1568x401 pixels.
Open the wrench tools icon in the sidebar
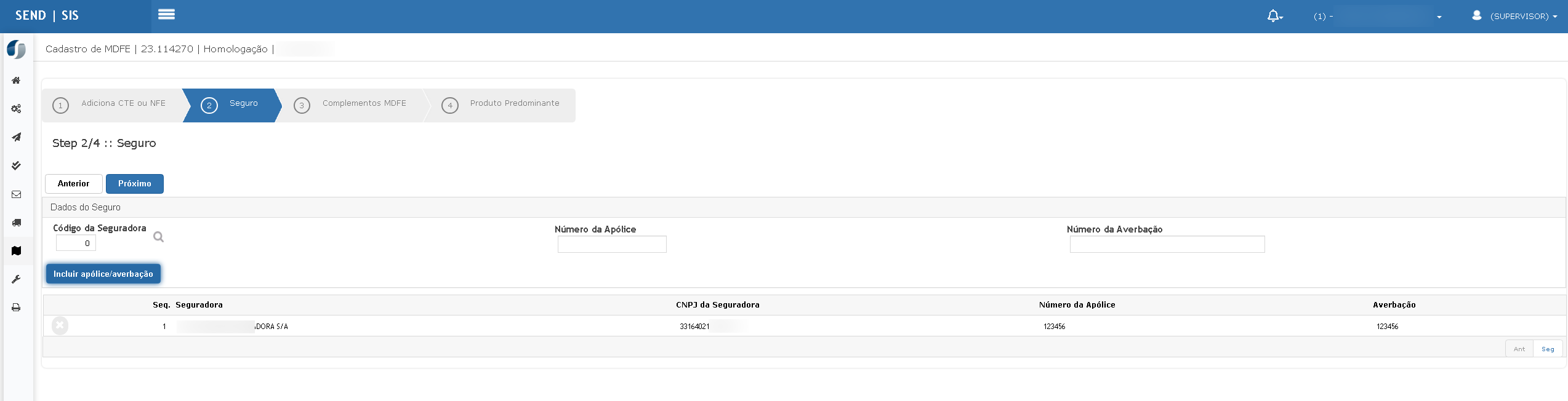click(x=17, y=279)
